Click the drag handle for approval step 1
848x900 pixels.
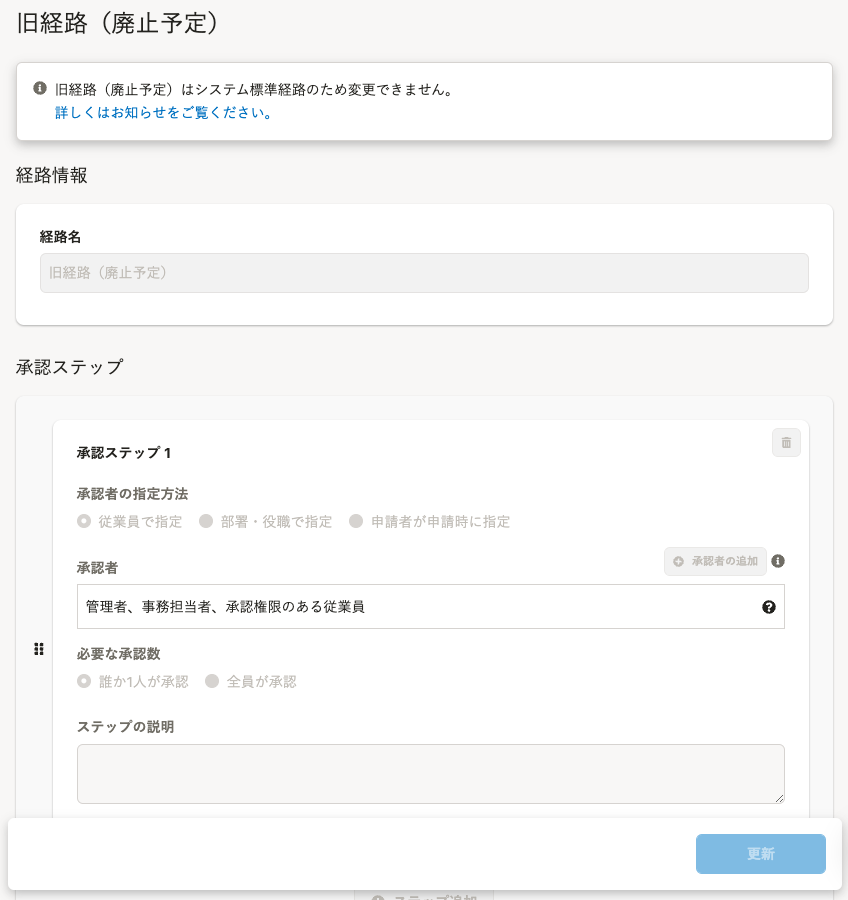click(x=38, y=649)
